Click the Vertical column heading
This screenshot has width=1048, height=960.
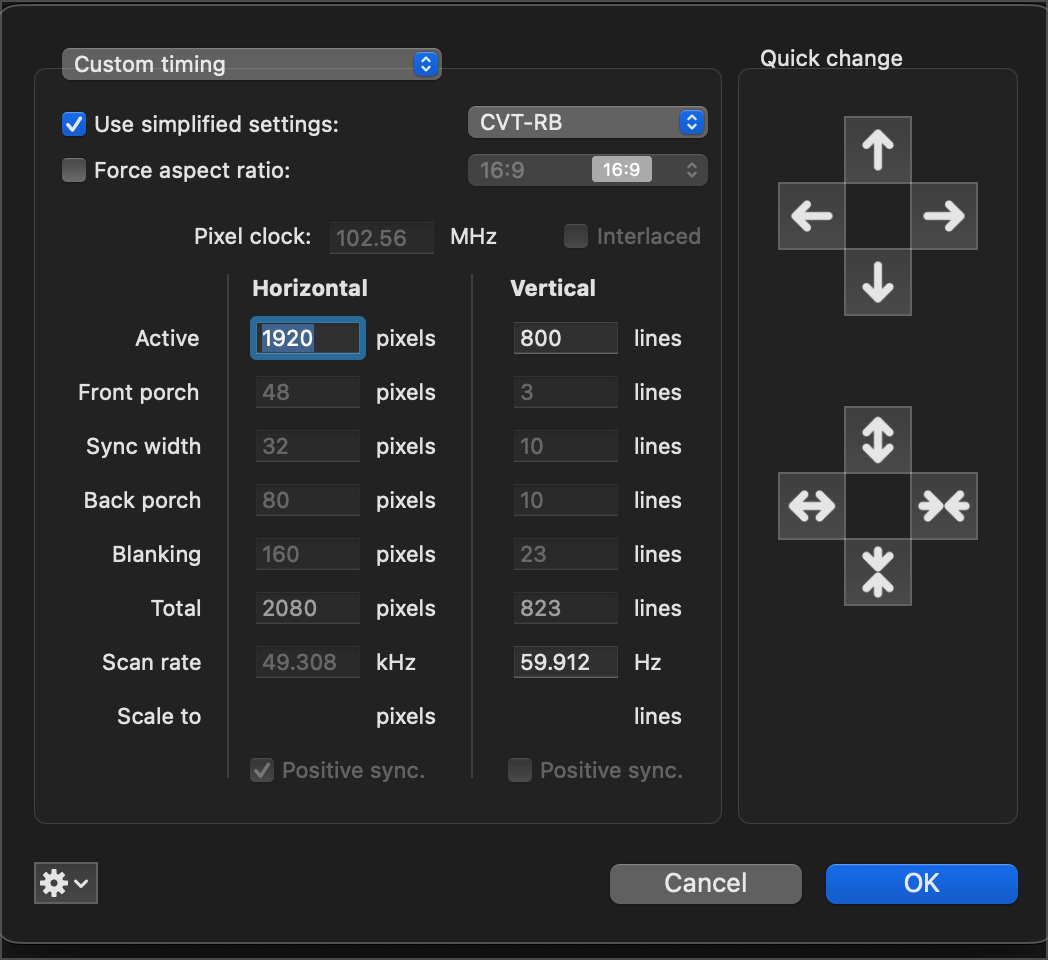[x=553, y=288]
